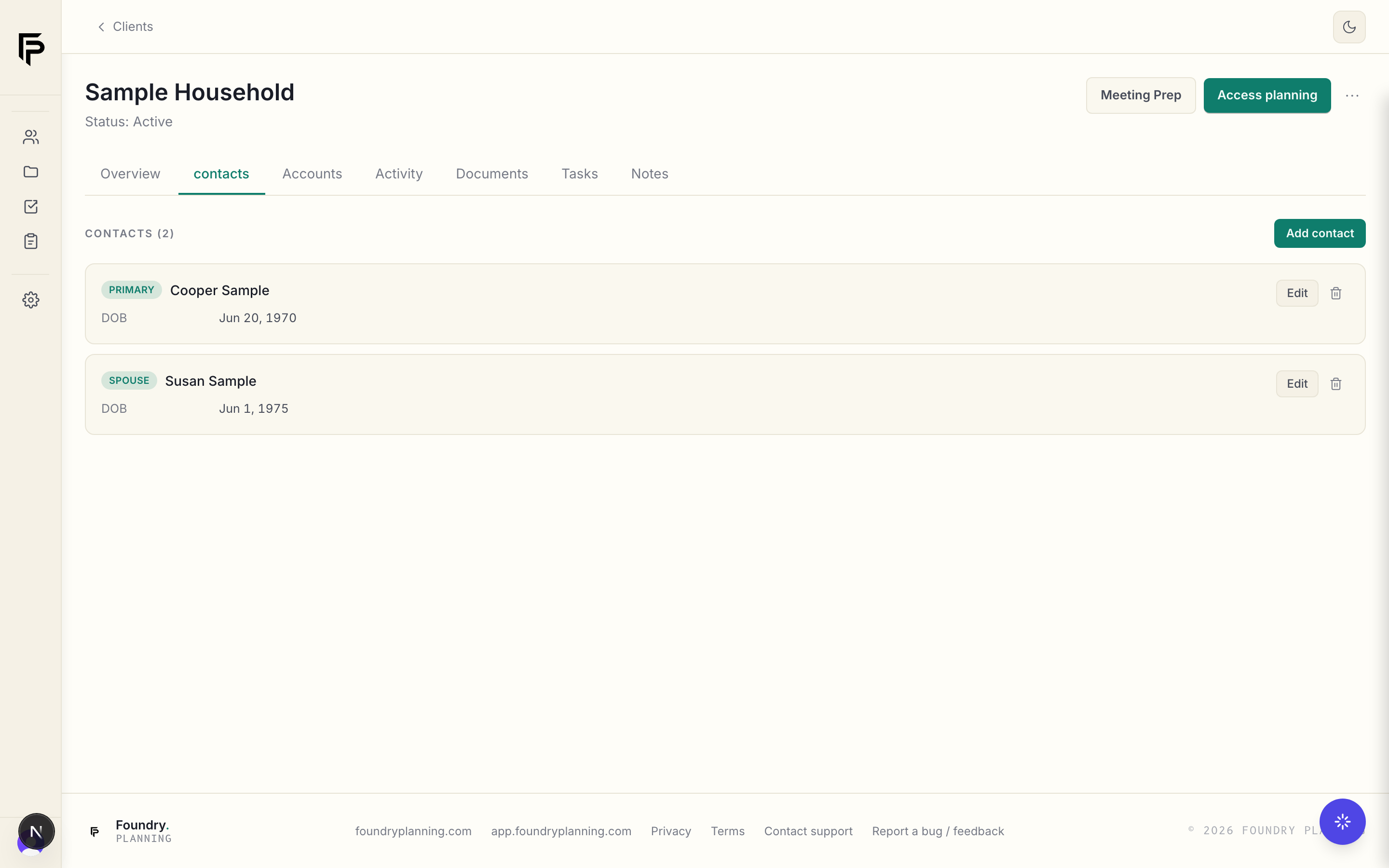Follow the Contact support footer link
The image size is (1389, 868).
tap(808, 831)
